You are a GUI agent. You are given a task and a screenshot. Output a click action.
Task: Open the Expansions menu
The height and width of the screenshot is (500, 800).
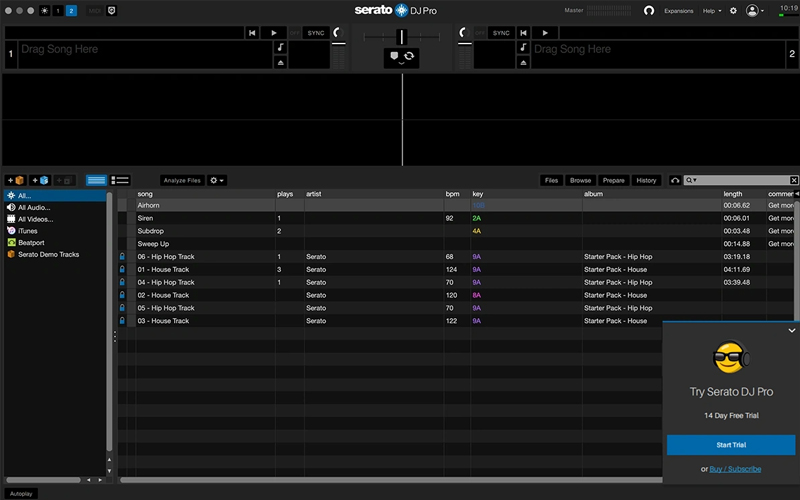[679, 11]
